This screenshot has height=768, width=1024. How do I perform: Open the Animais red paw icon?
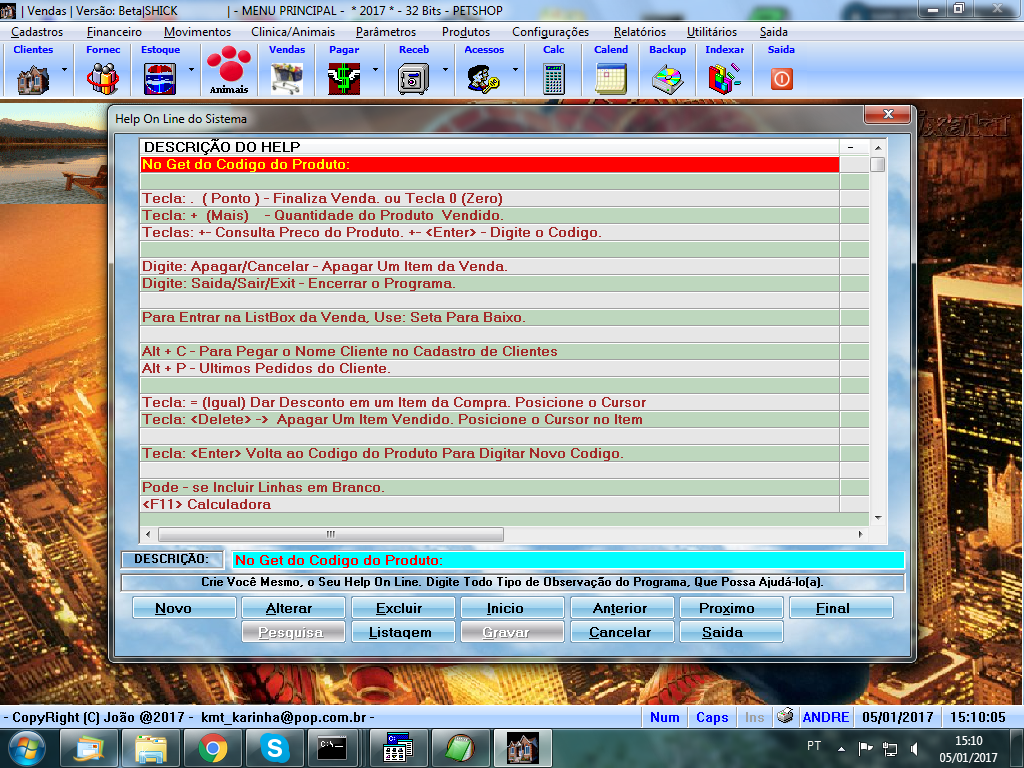(229, 70)
